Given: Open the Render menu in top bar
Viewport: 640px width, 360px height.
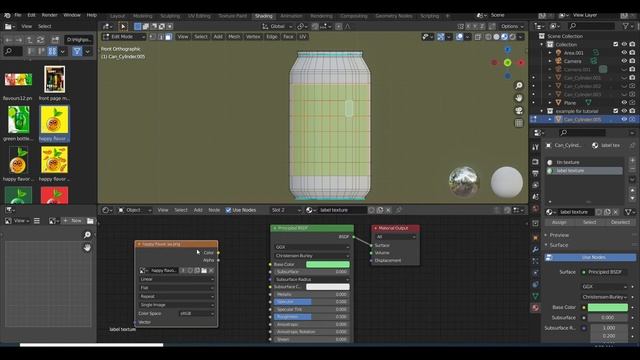Looking at the screenshot, I should [49, 15].
